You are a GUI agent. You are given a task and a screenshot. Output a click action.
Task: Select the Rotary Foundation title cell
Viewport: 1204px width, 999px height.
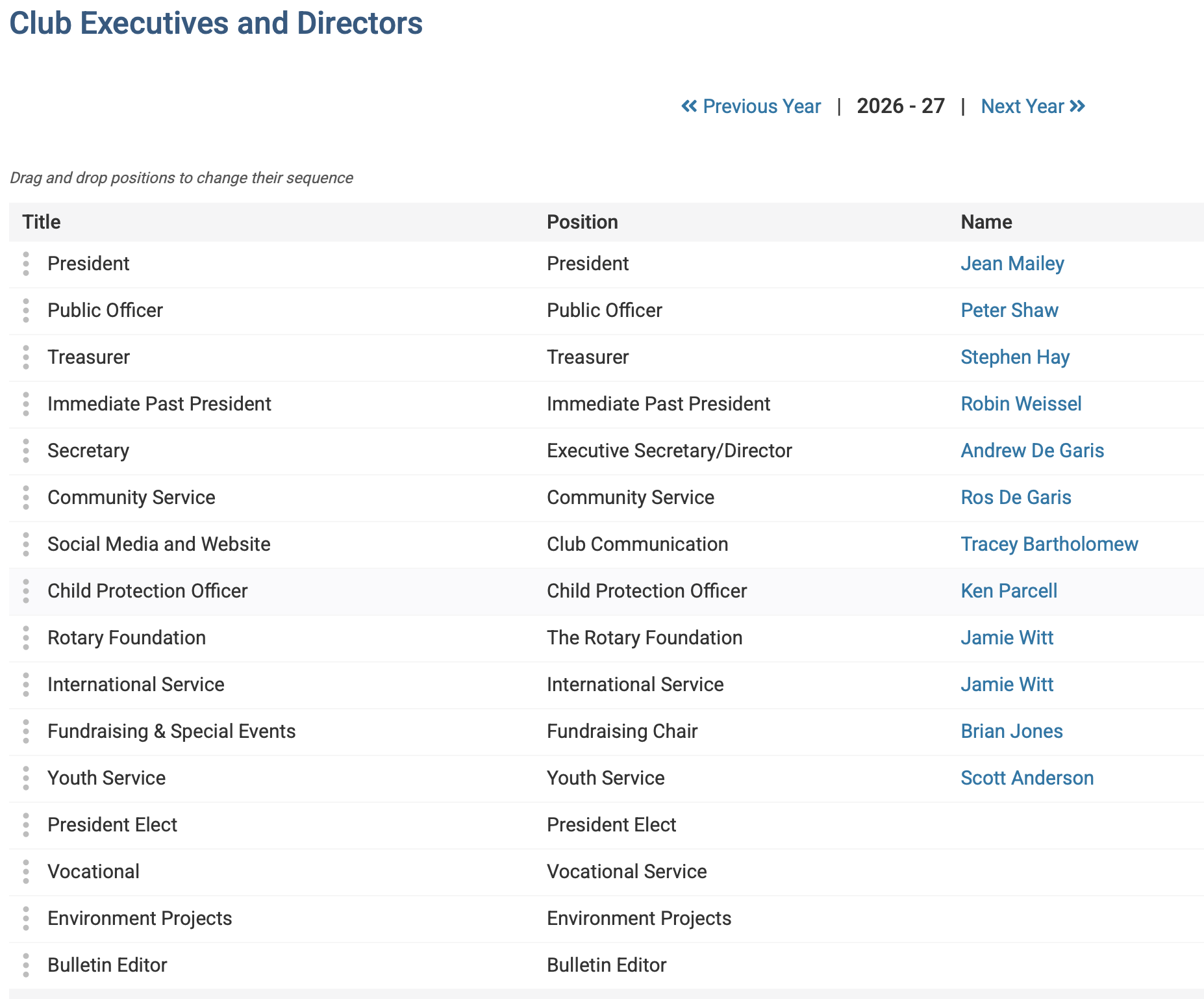point(127,638)
